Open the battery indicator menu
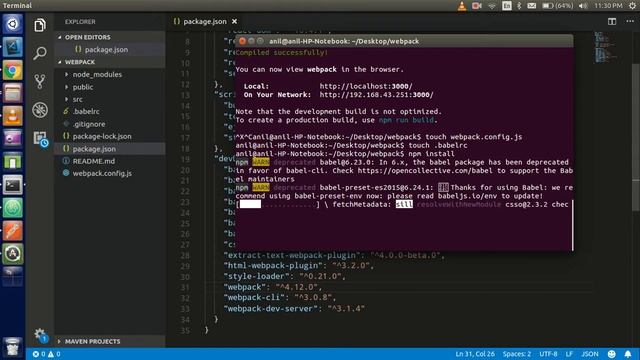Image resolution: width=640 pixels, height=360 pixels. click(557, 6)
